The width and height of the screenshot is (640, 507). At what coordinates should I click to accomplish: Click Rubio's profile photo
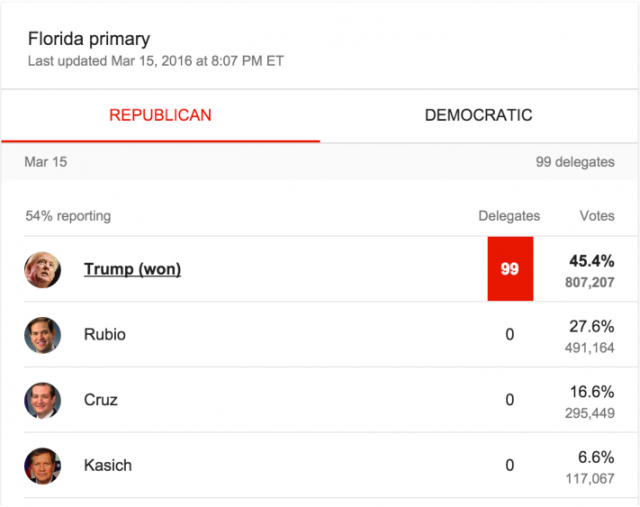click(43, 335)
